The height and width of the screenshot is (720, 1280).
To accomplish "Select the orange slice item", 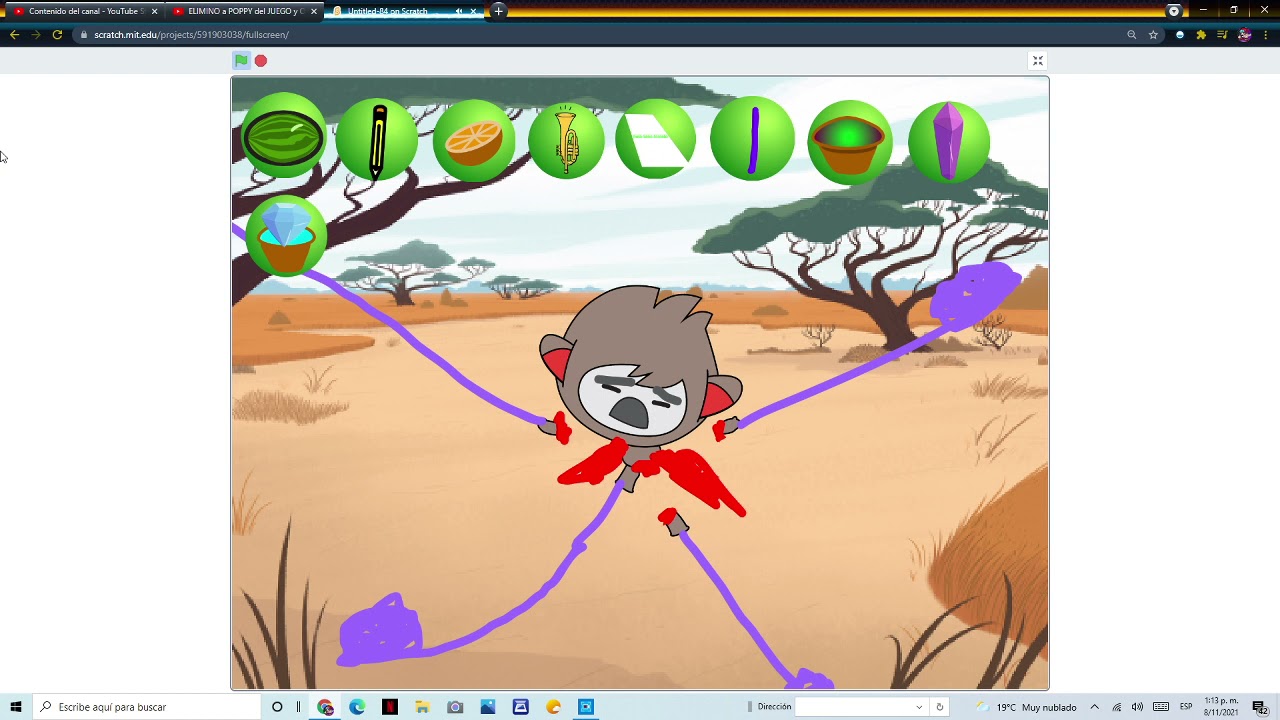I will pyautogui.click(x=473, y=140).
